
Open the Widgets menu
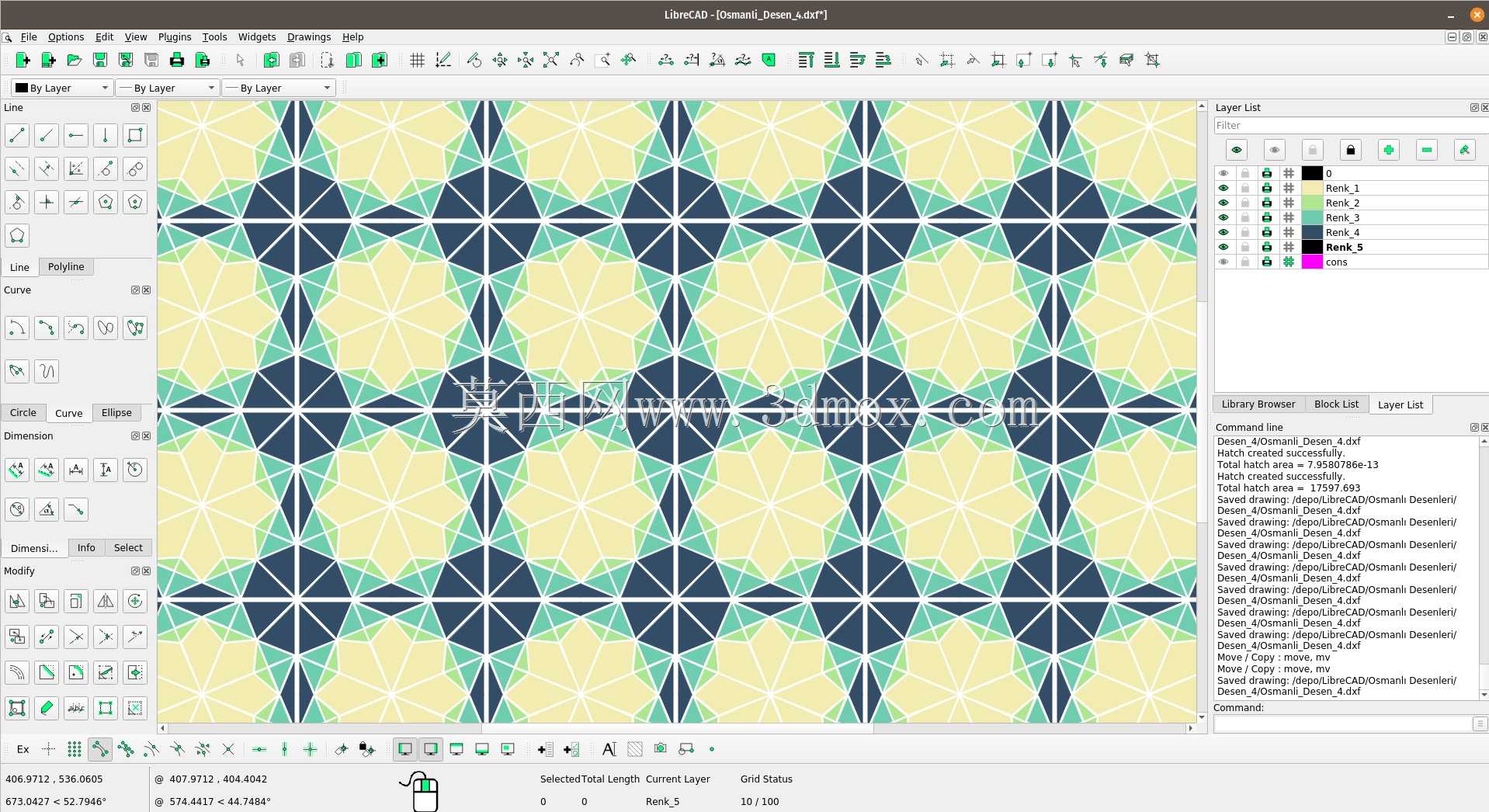point(257,36)
